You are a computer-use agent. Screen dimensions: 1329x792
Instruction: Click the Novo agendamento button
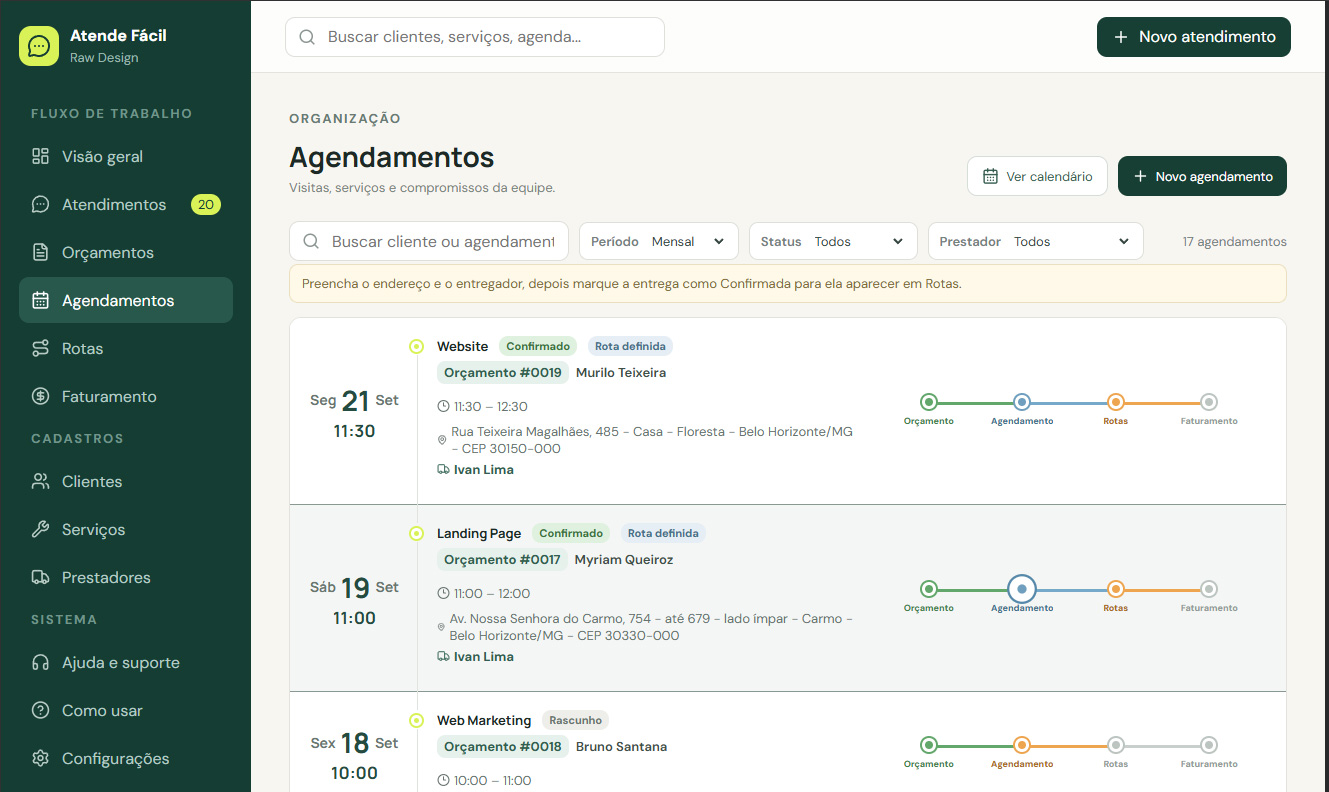click(x=1202, y=176)
